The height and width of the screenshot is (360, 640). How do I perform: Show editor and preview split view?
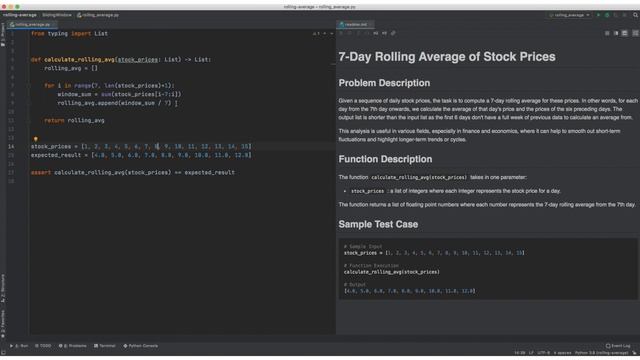point(616,33)
